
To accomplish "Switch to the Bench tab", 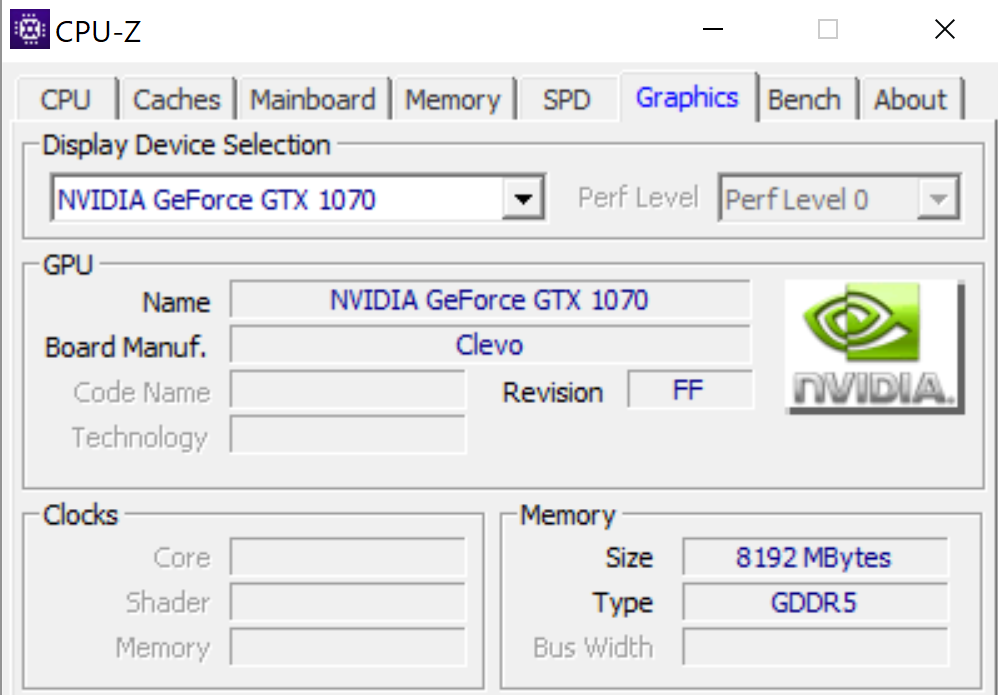I will (x=805, y=99).
